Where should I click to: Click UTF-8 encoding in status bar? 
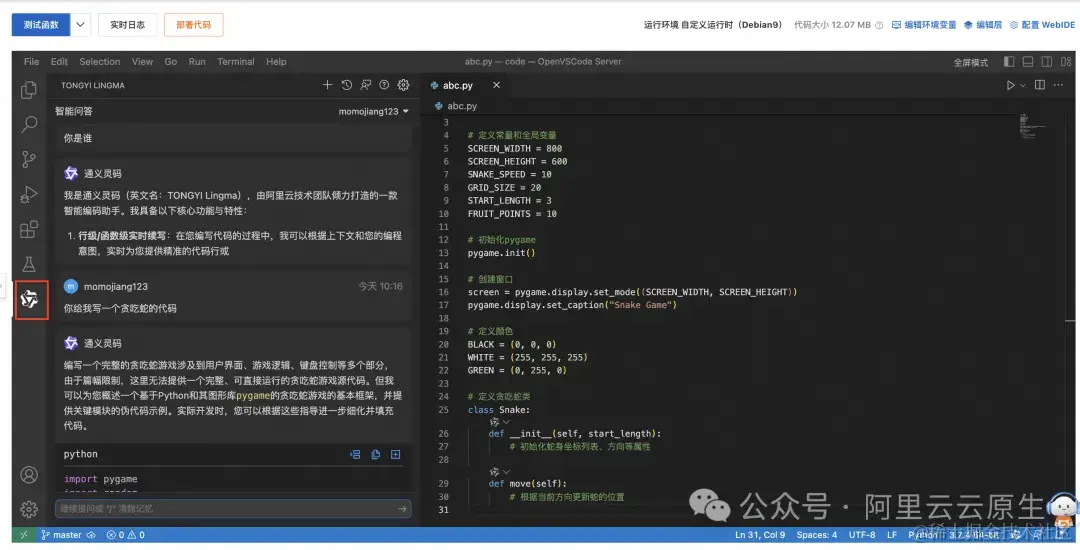(862, 535)
